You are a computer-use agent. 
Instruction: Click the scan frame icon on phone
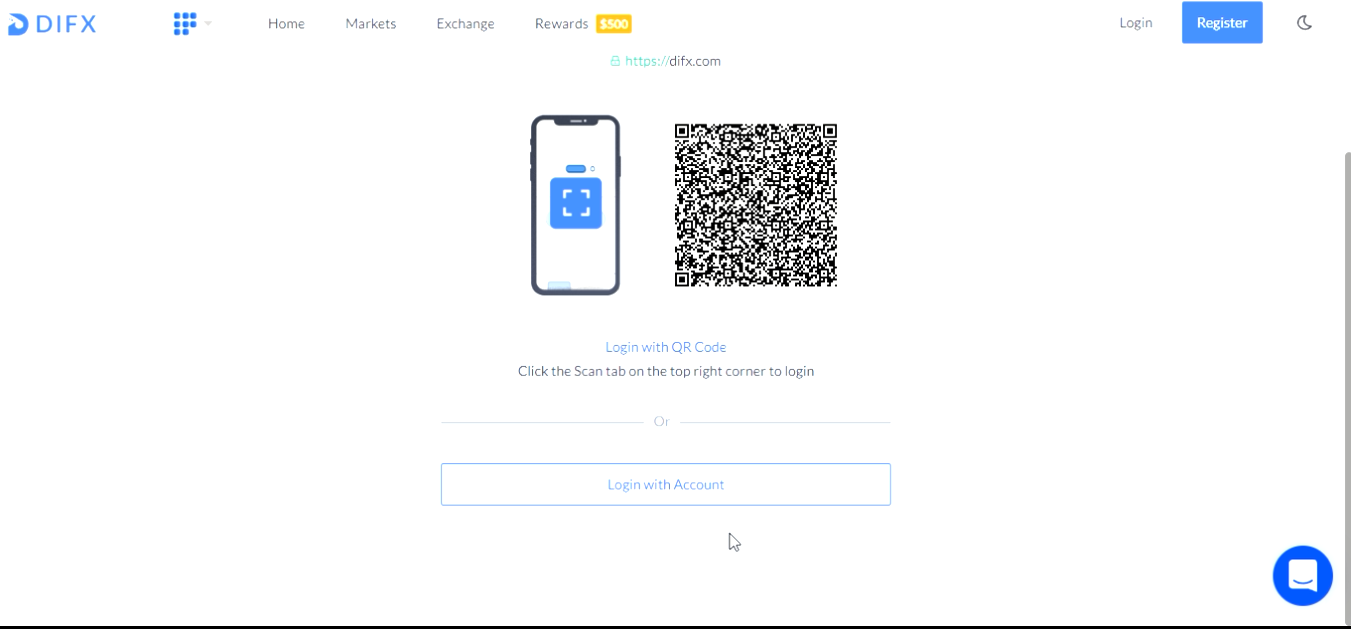pos(576,202)
